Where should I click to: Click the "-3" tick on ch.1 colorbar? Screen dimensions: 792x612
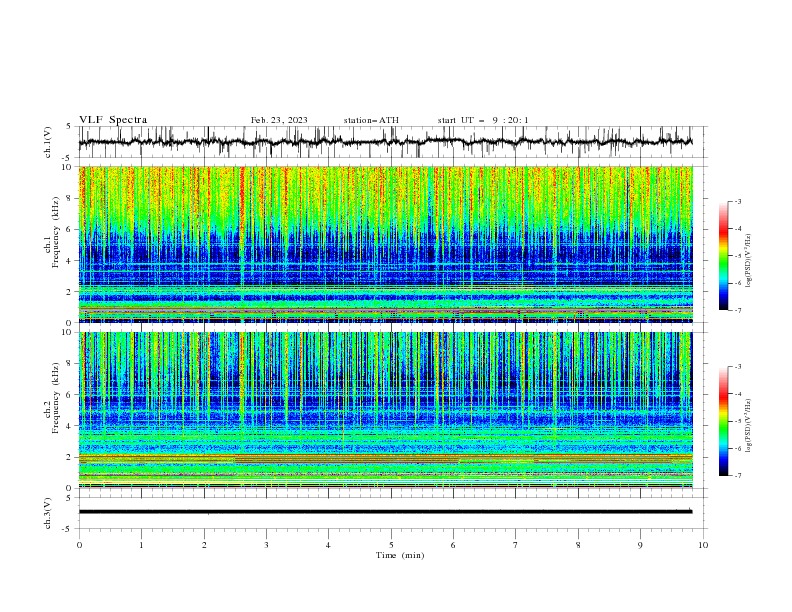coord(738,201)
